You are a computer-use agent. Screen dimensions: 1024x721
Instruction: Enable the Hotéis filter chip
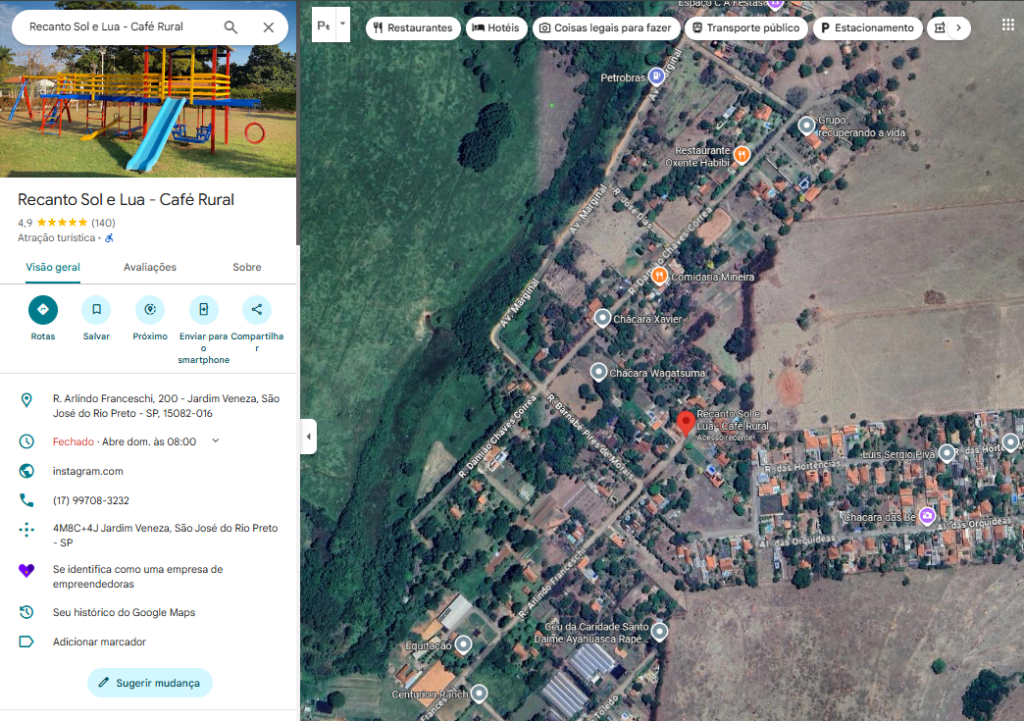tap(497, 28)
